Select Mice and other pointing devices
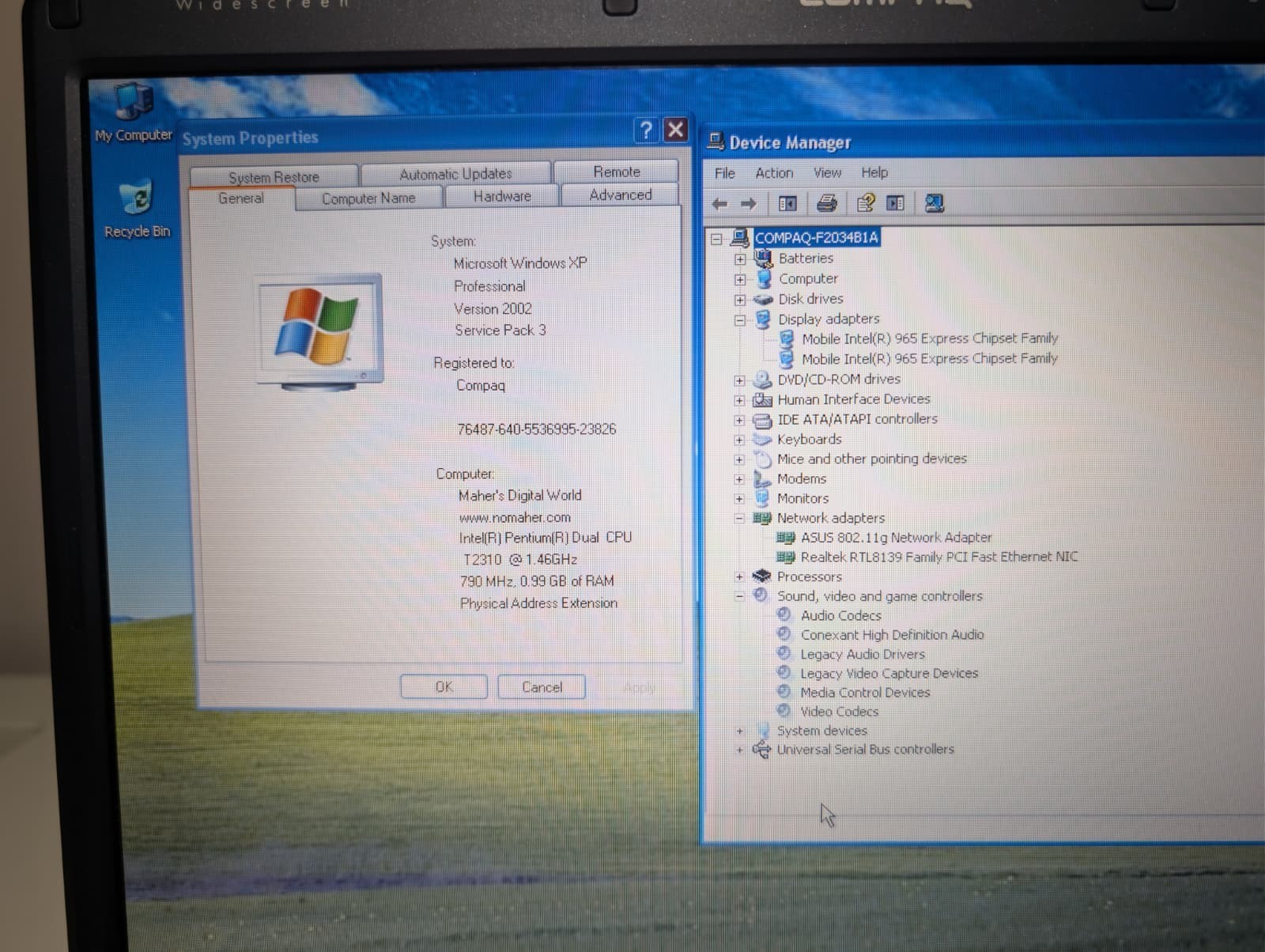This screenshot has width=1265, height=952. click(871, 459)
